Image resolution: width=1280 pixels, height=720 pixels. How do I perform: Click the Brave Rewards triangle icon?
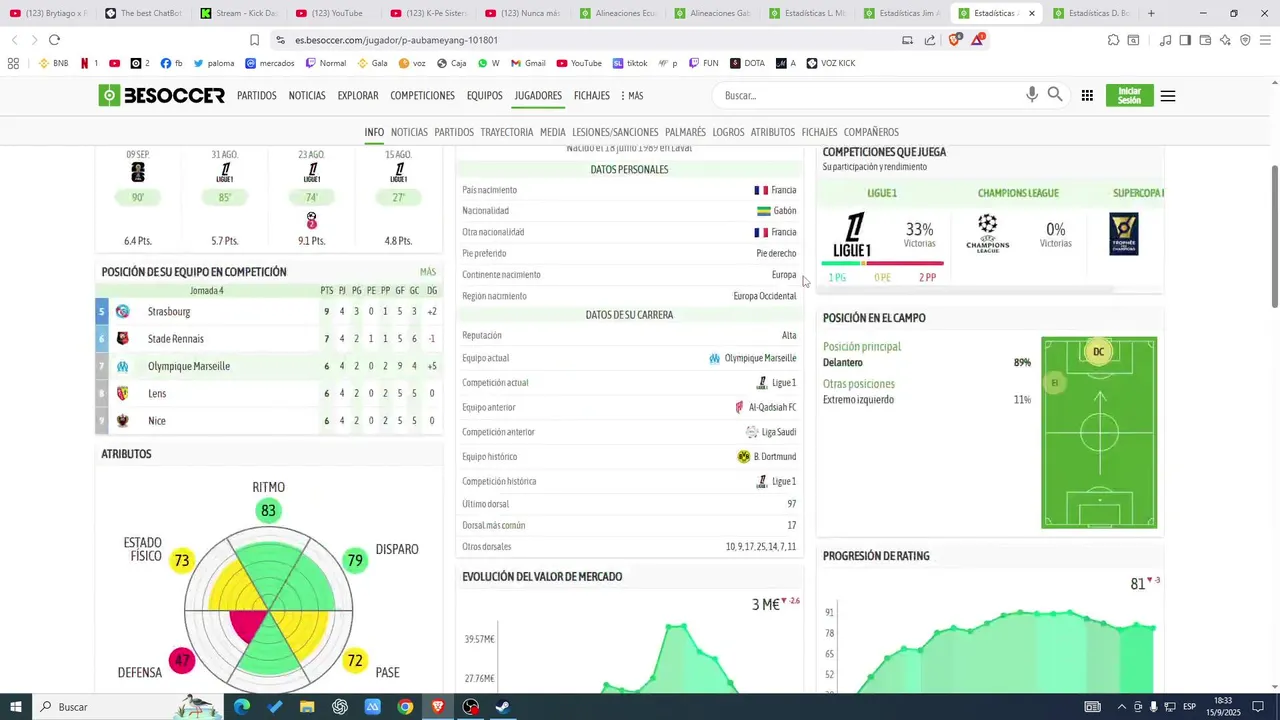coord(978,40)
